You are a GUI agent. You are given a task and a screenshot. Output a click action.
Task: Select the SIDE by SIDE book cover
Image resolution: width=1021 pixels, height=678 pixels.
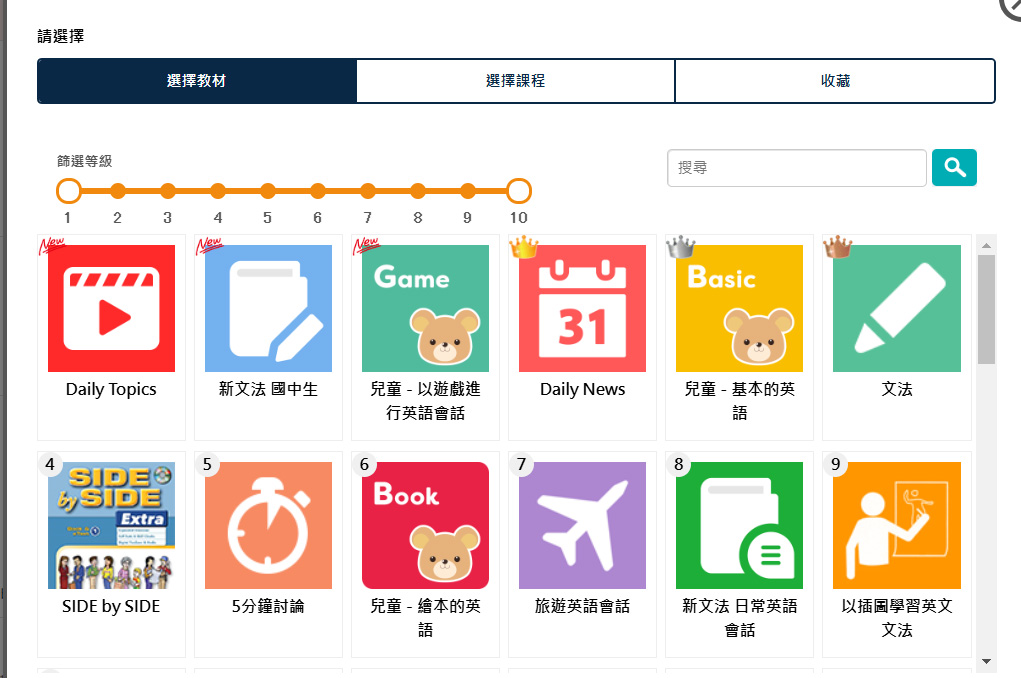(x=111, y=525)
